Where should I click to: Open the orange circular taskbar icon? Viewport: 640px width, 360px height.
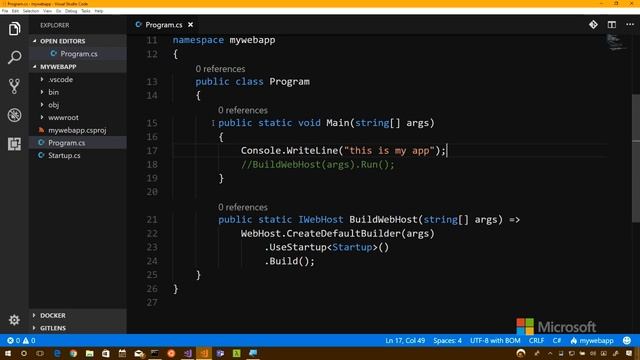(x=171, y=353)
